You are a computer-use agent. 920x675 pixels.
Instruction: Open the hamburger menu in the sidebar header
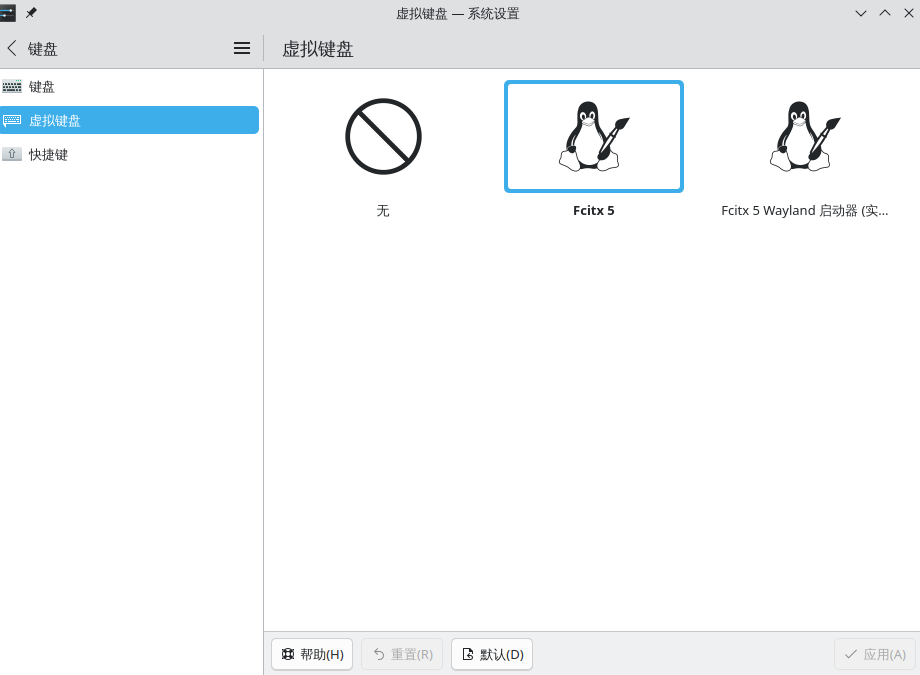coord(242,48)
